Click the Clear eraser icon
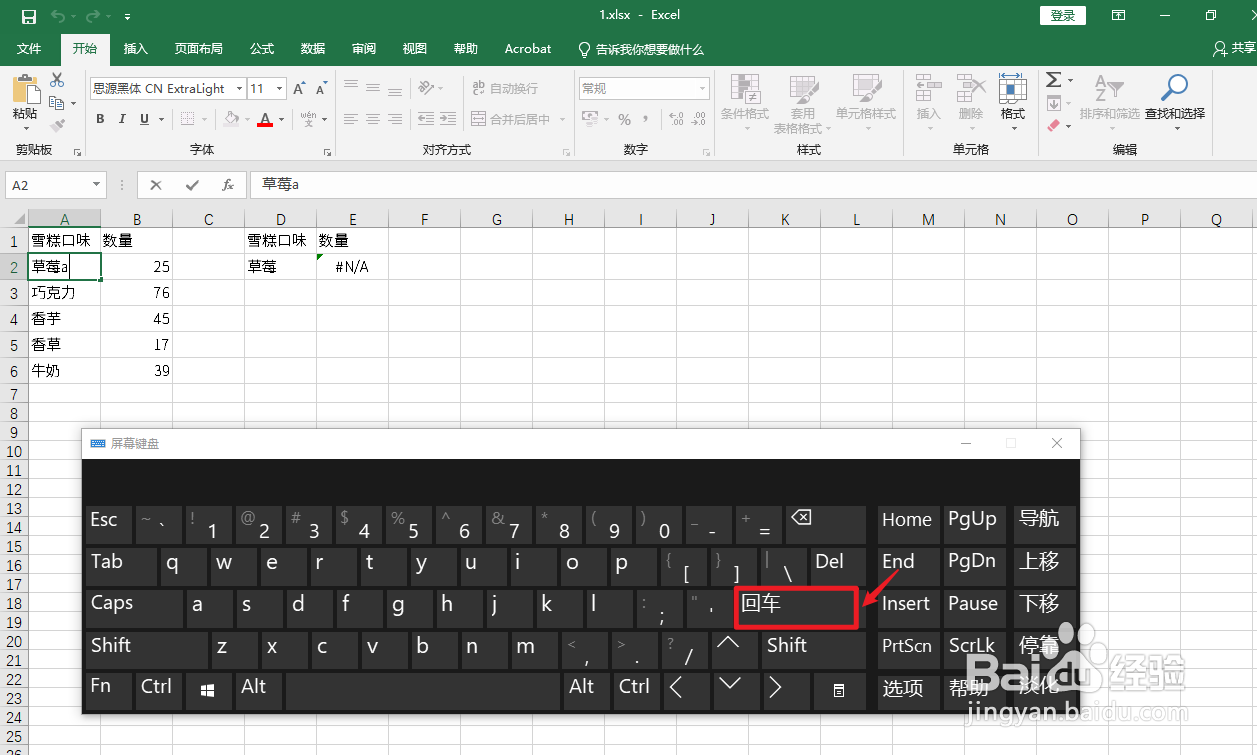Viewport: 1257px width, 755px height. coord(1053,126)
